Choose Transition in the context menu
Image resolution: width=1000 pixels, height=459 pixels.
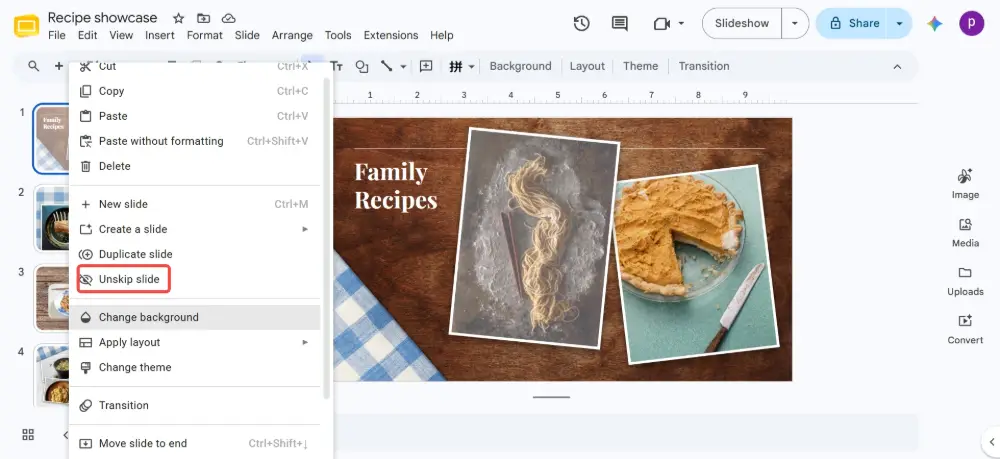pos(195,405)
